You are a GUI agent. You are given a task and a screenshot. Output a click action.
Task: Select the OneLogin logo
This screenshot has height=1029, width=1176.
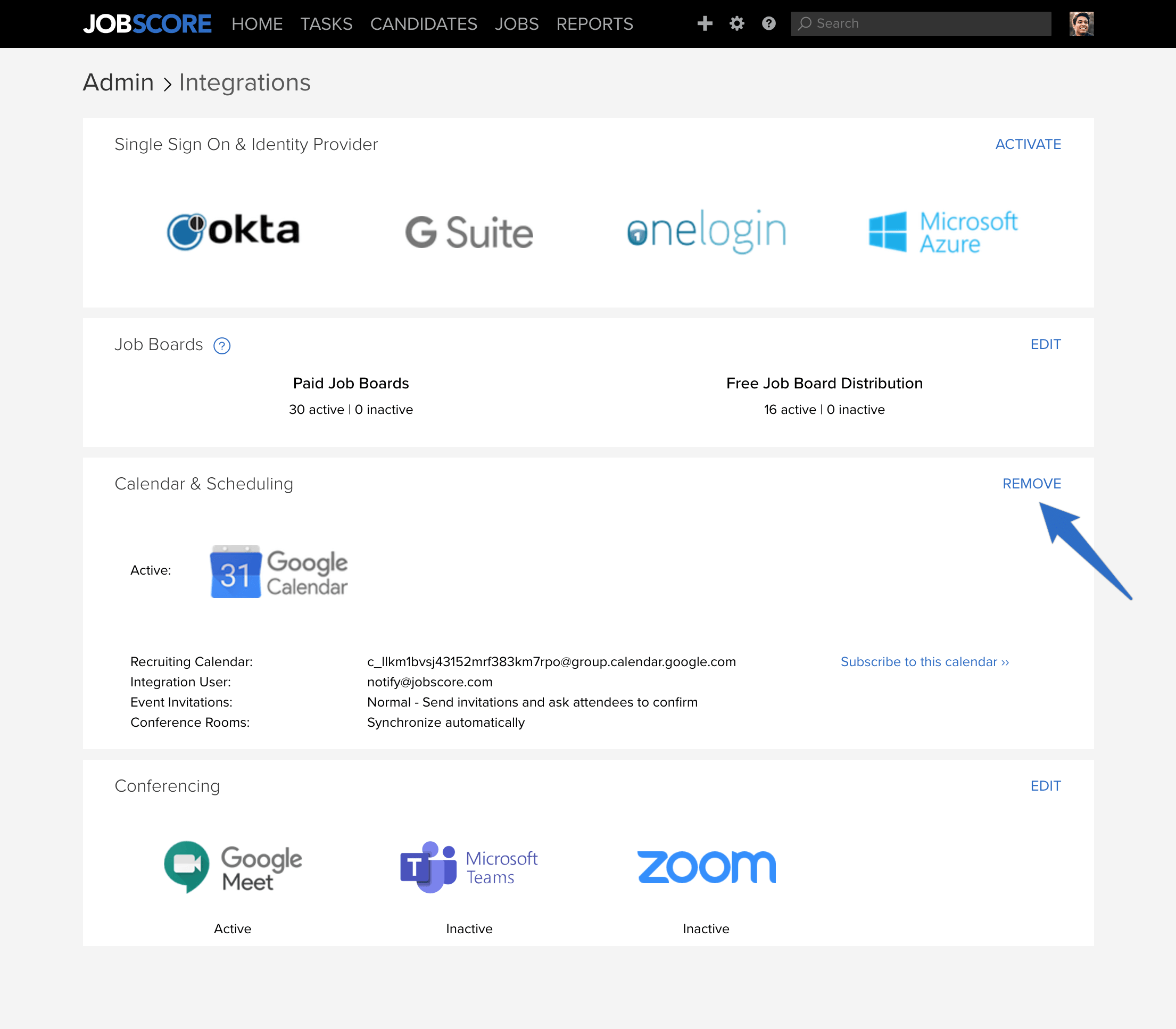tap(706, 231)
